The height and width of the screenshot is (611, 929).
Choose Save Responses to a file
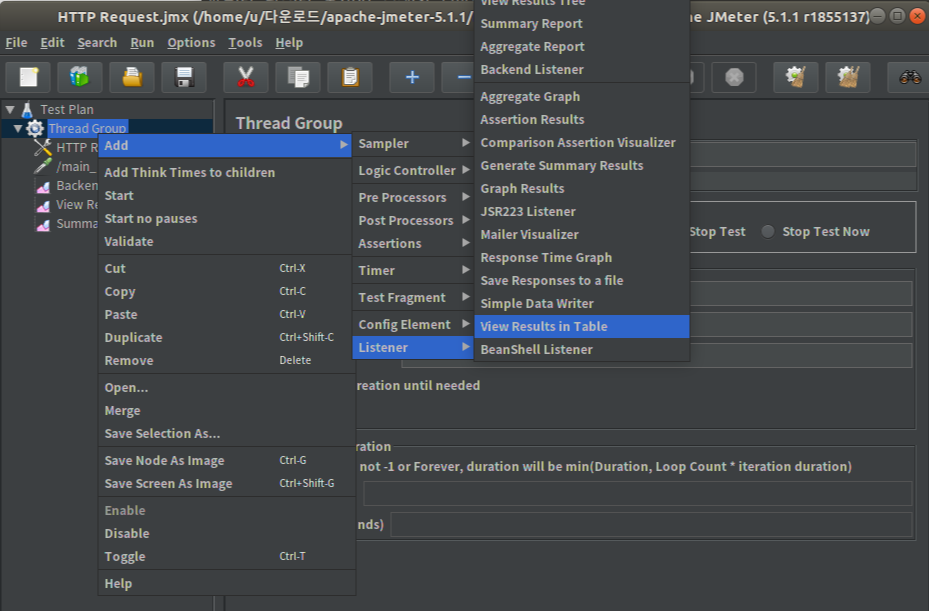tap(582, 281)
